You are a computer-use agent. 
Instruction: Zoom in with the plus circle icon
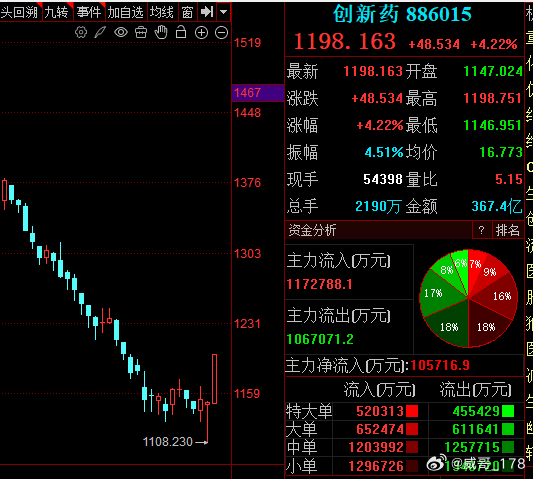tap(201, 33)
